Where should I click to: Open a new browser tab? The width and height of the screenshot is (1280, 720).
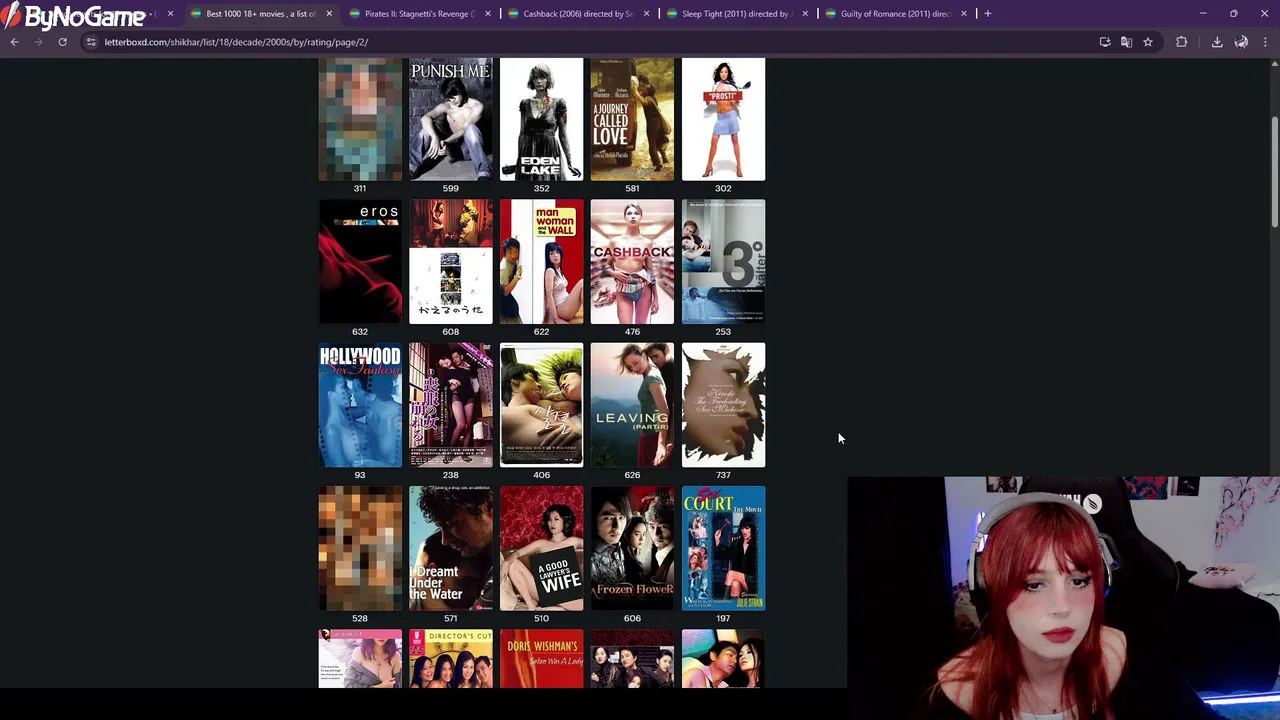[x=987, y=14]
